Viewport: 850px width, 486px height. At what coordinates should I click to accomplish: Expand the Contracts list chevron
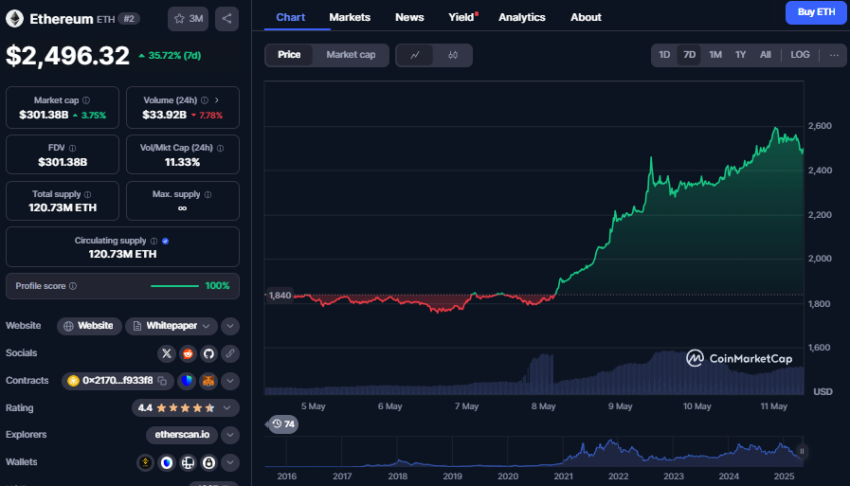[x=230, y=381]
